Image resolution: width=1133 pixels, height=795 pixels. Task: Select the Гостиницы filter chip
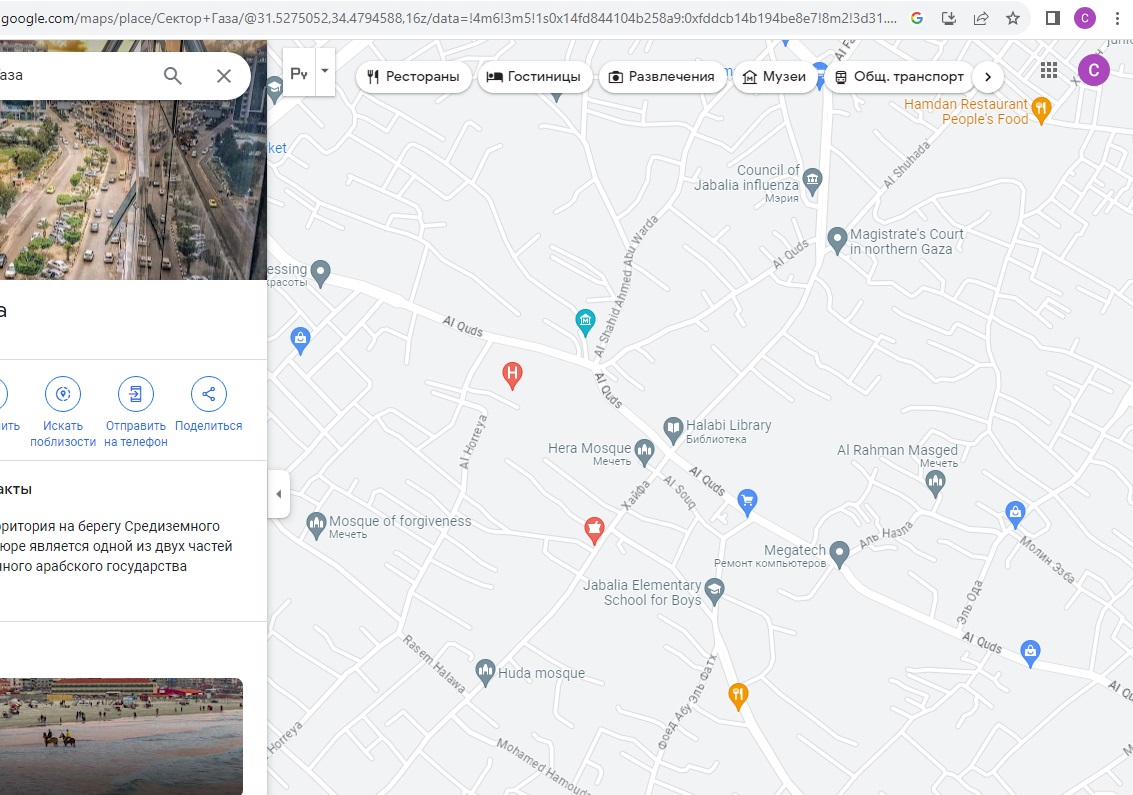click(x=535, y=77)
